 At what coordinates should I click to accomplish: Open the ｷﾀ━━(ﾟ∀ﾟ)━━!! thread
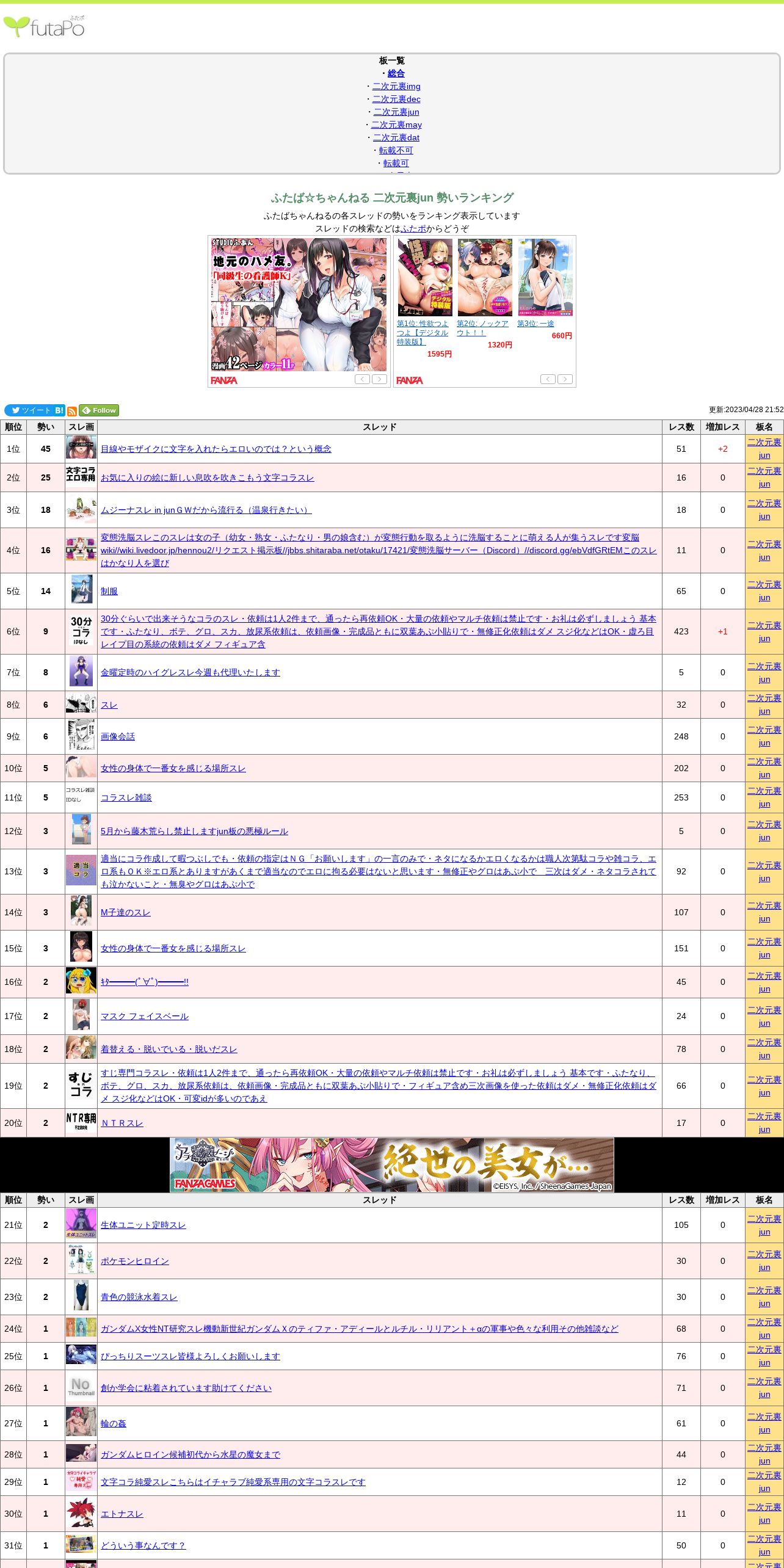[145, 982]
